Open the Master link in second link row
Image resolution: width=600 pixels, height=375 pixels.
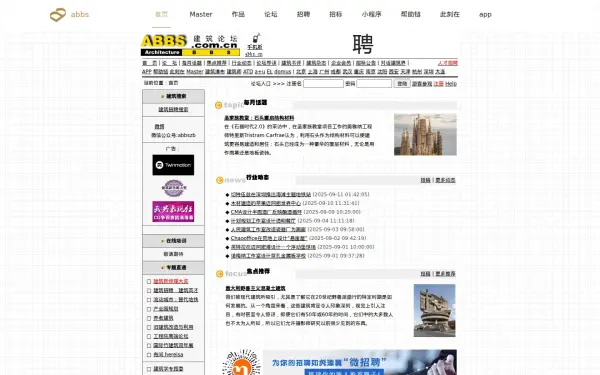[x=195, y=72]
